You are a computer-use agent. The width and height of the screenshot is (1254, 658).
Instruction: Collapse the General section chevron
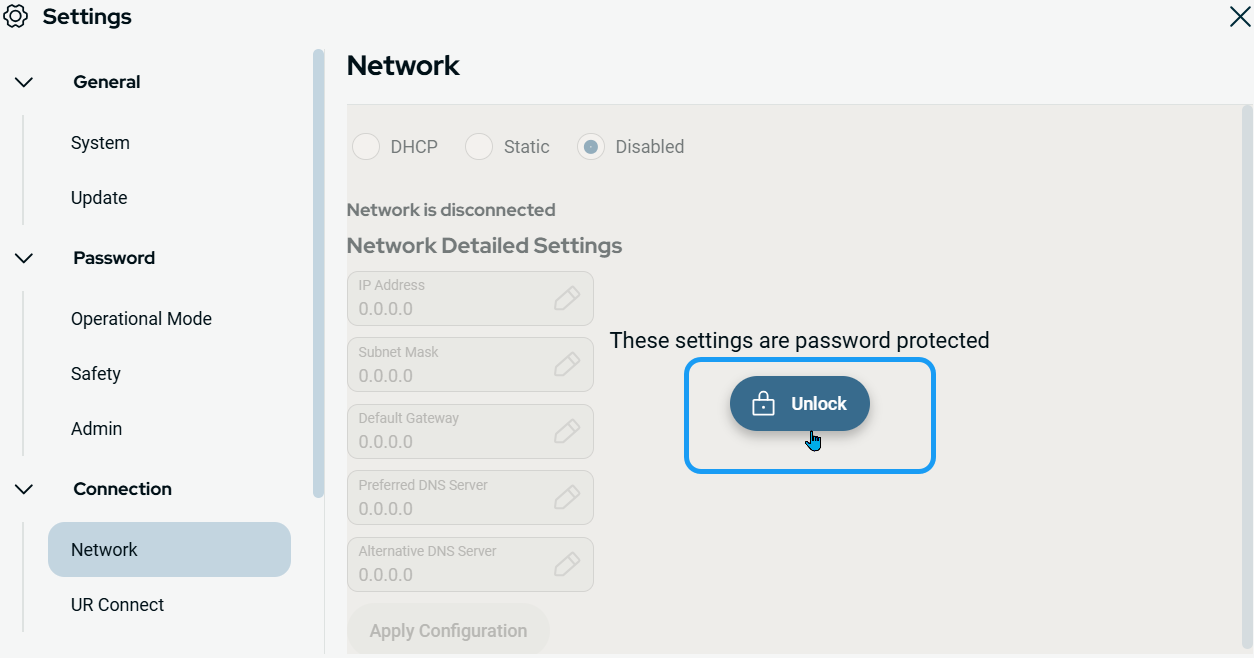[x=24, y=82]
